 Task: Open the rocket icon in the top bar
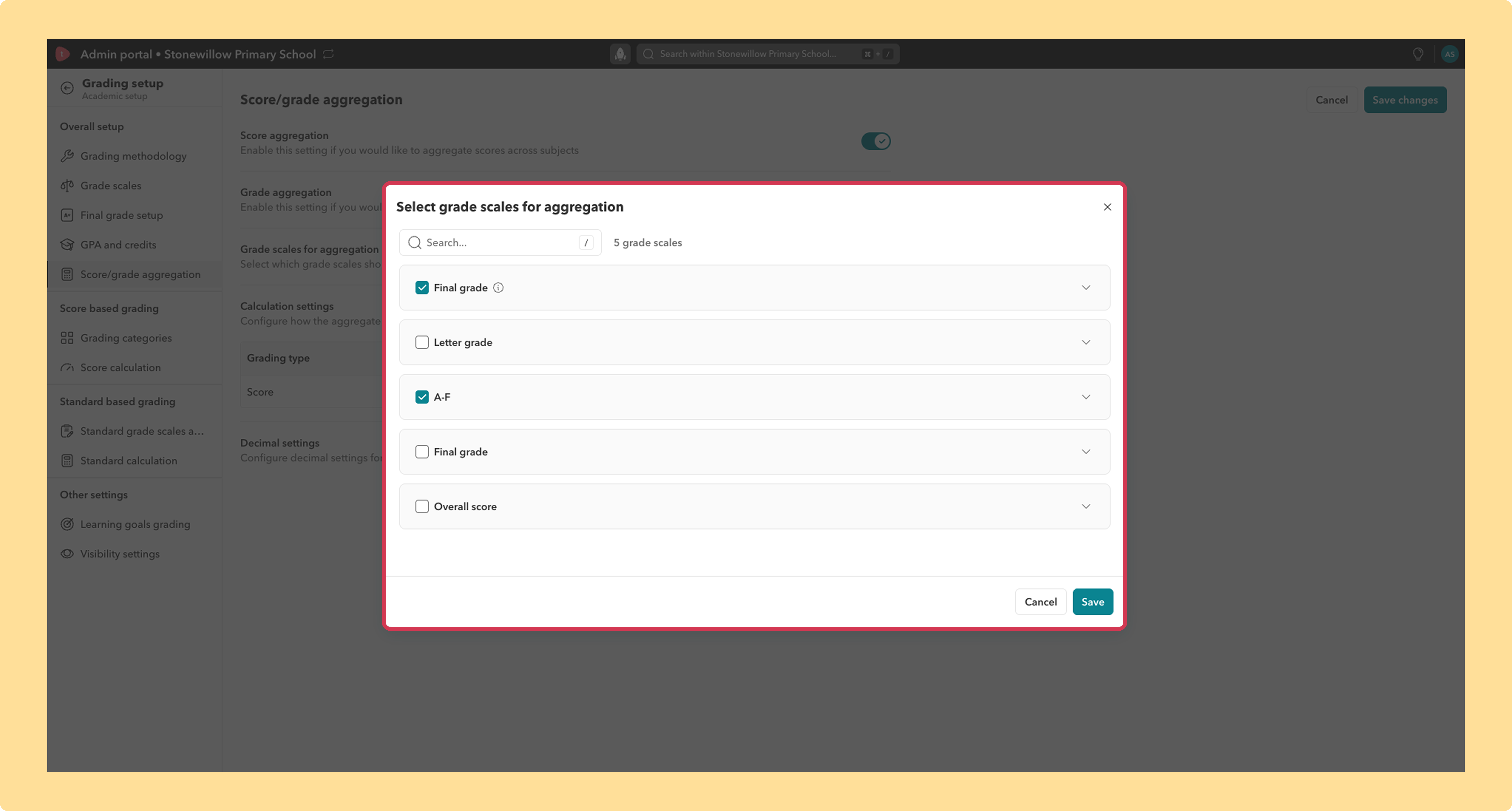point(620,54)
